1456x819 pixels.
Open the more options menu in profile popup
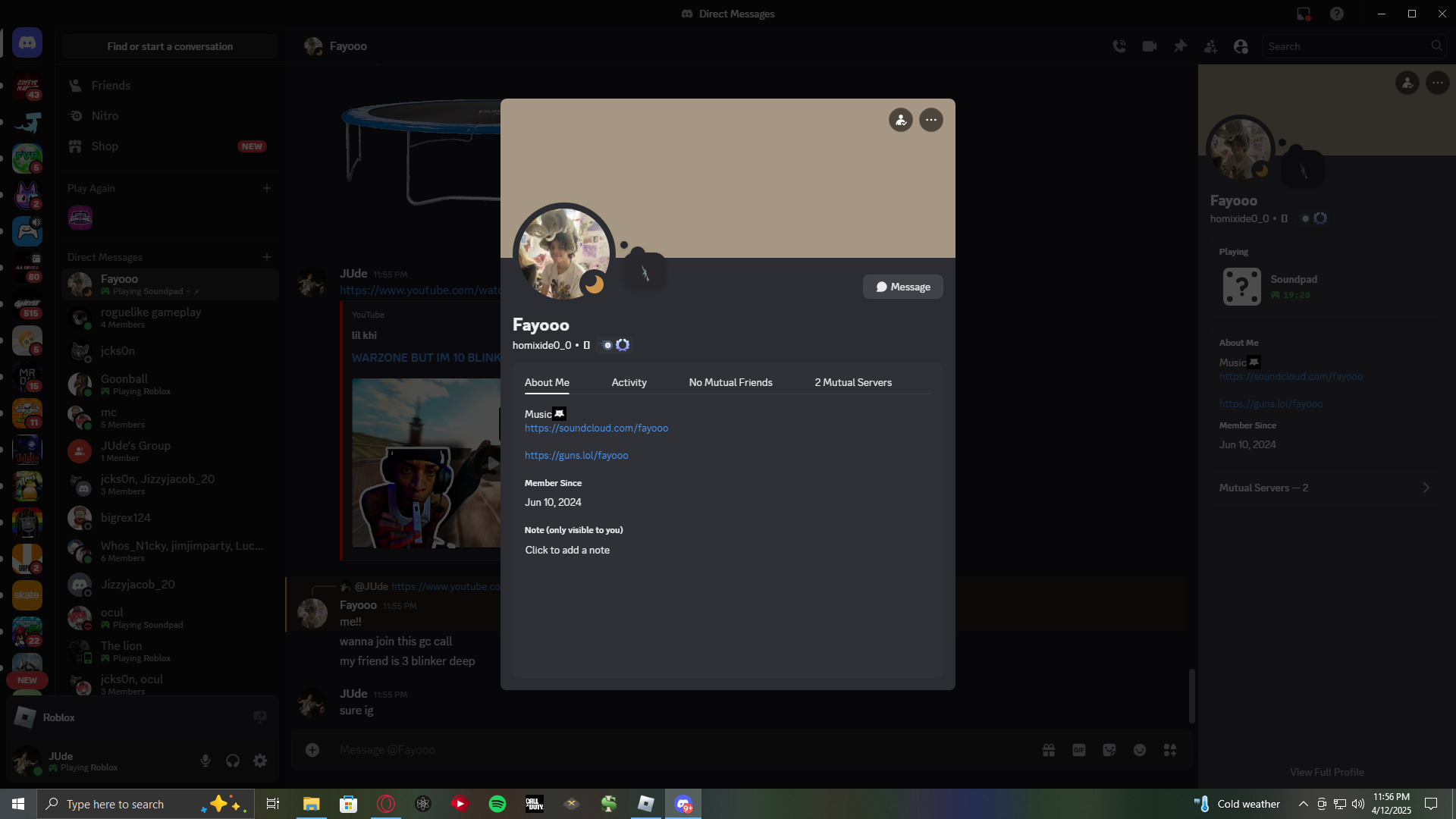[931, 120]
